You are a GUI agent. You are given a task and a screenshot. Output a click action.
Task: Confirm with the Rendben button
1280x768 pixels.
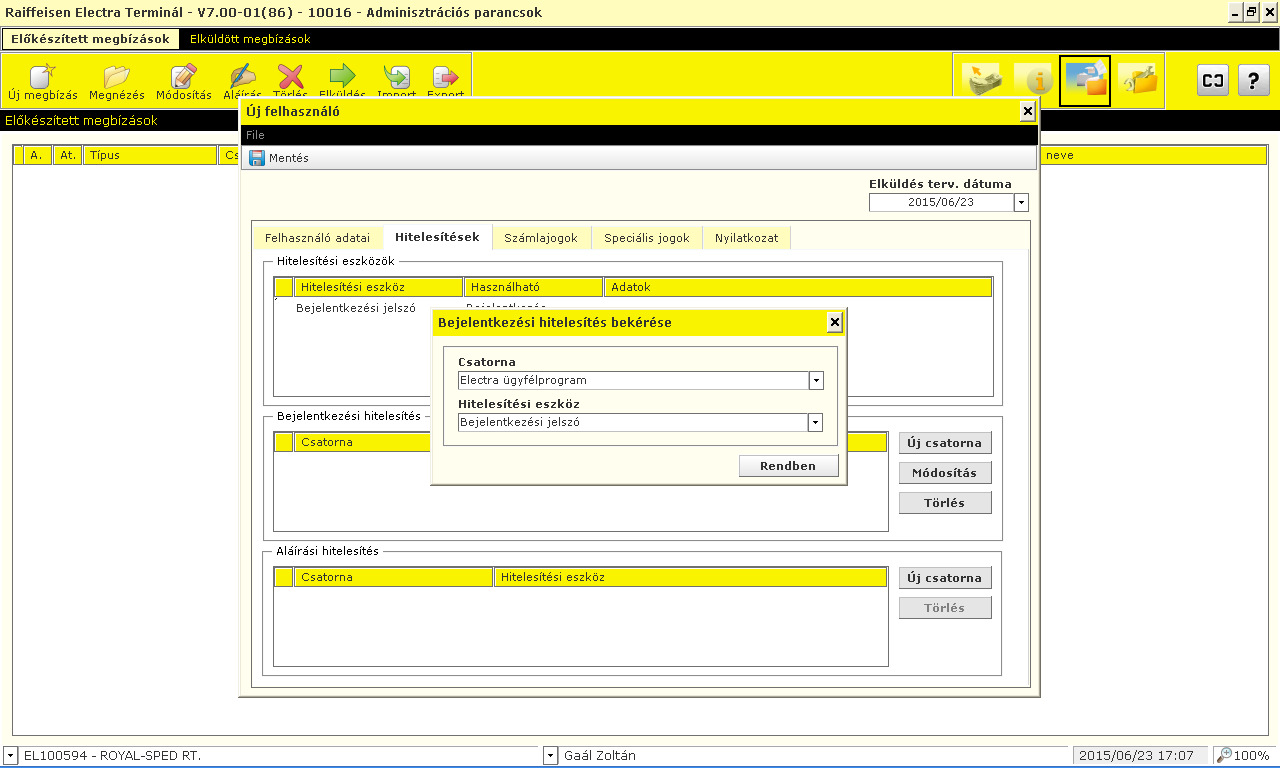pos(788,466)
